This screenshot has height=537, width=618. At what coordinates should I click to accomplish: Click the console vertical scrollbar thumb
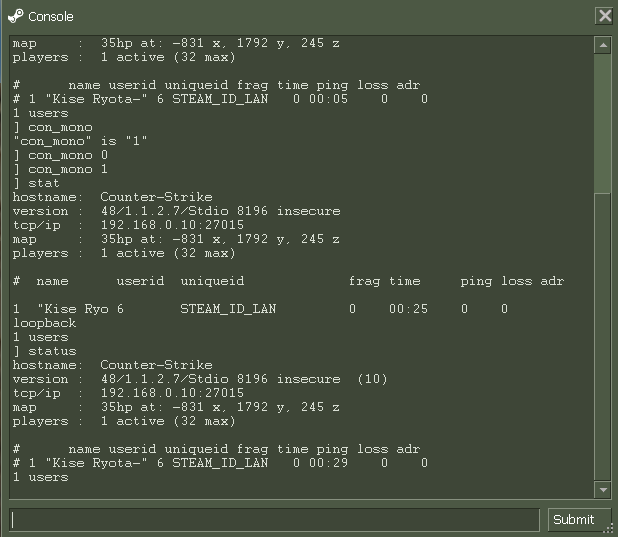603,337
